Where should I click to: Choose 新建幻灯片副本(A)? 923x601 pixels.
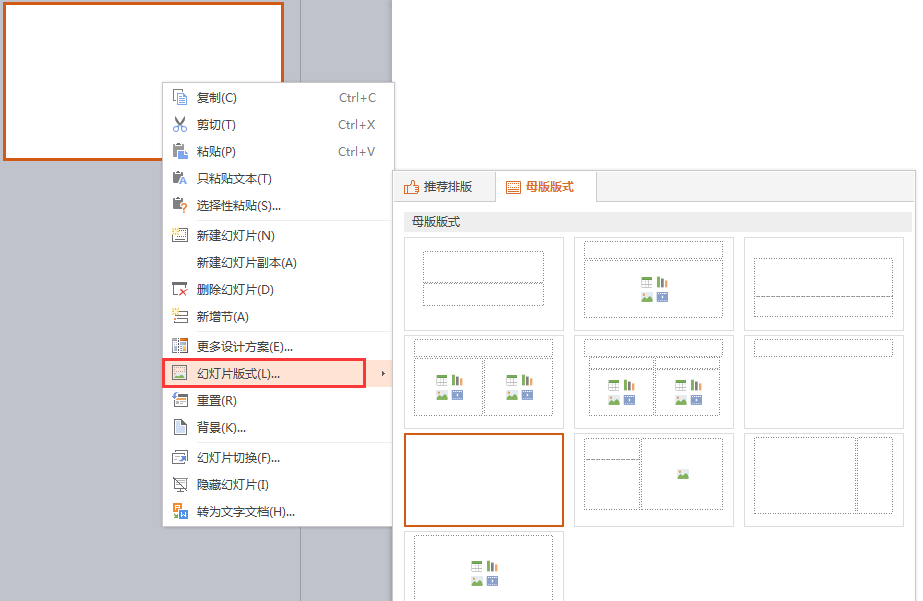(277, 263)
